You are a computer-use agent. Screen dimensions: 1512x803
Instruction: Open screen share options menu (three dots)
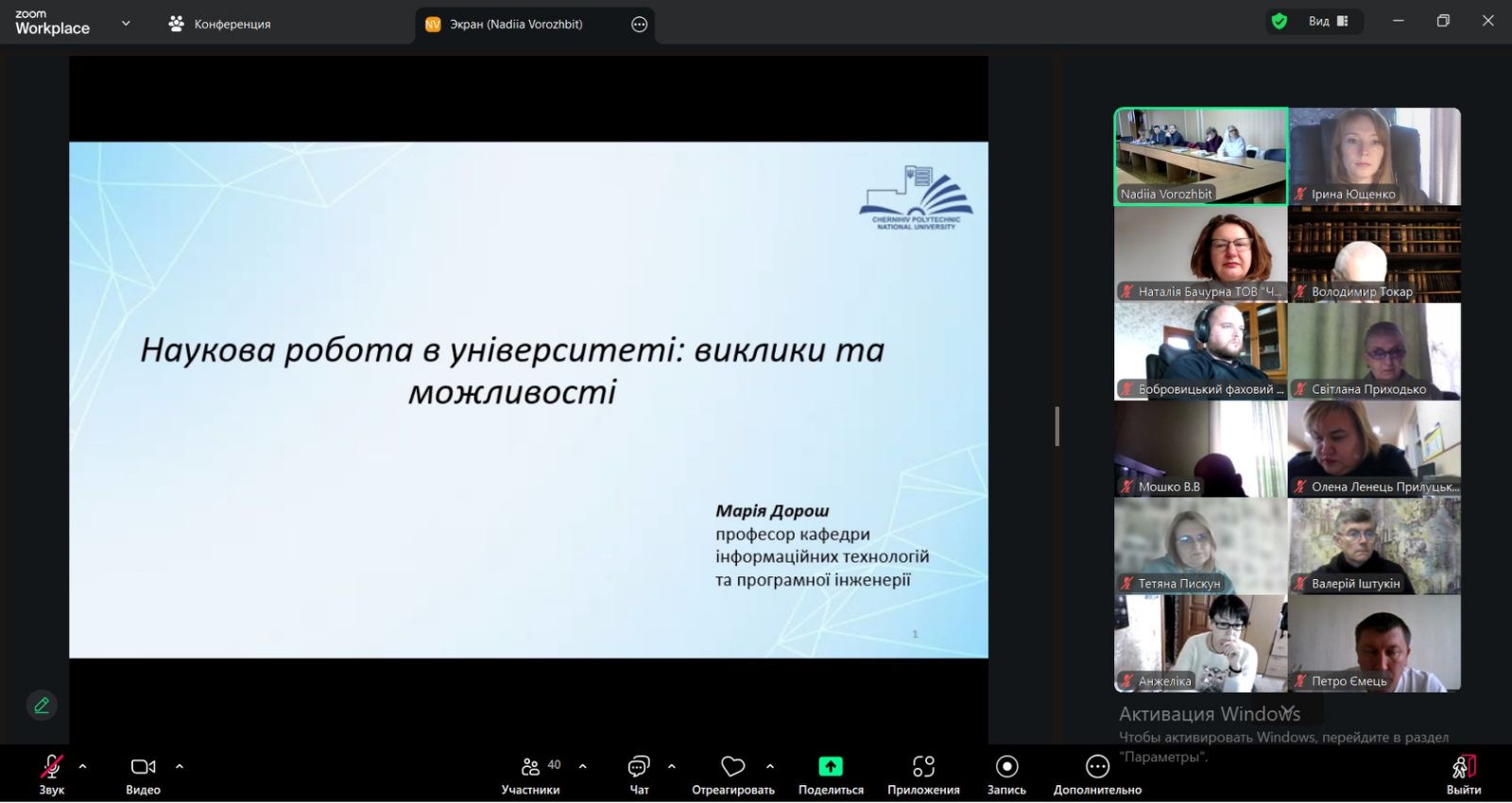pos(640,25)
